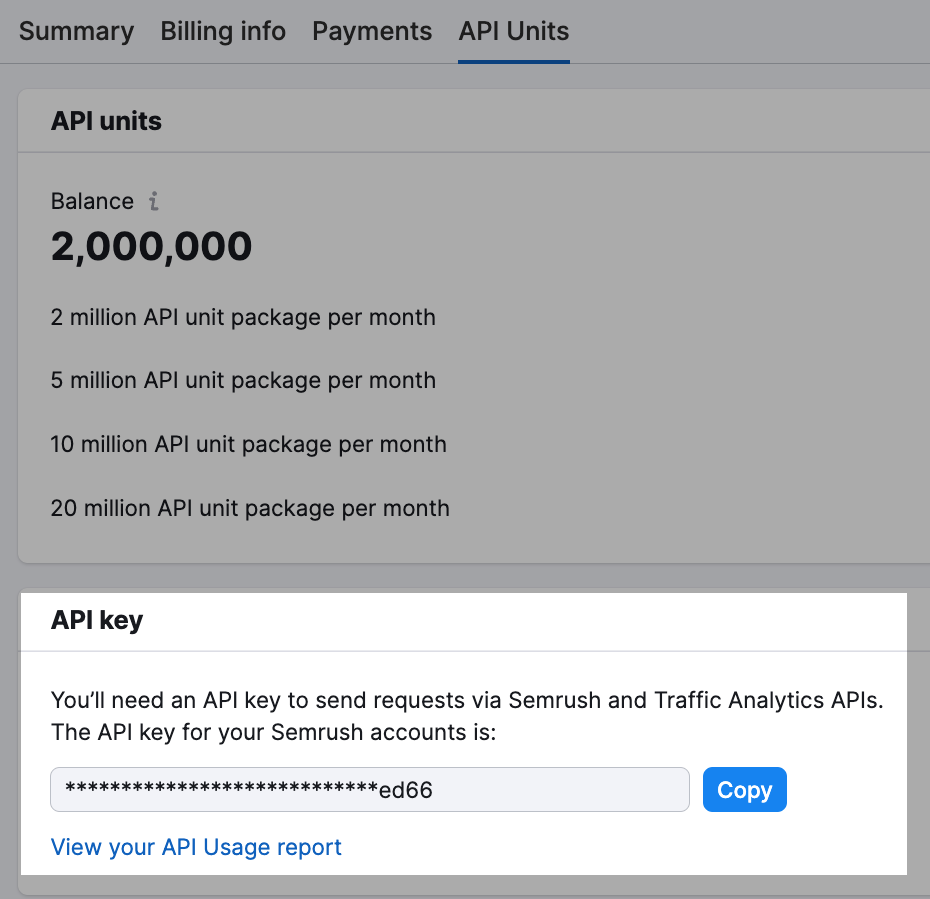Open the Payments tab
Viewport: 930px width, 899px height.
tap(371, 31)
